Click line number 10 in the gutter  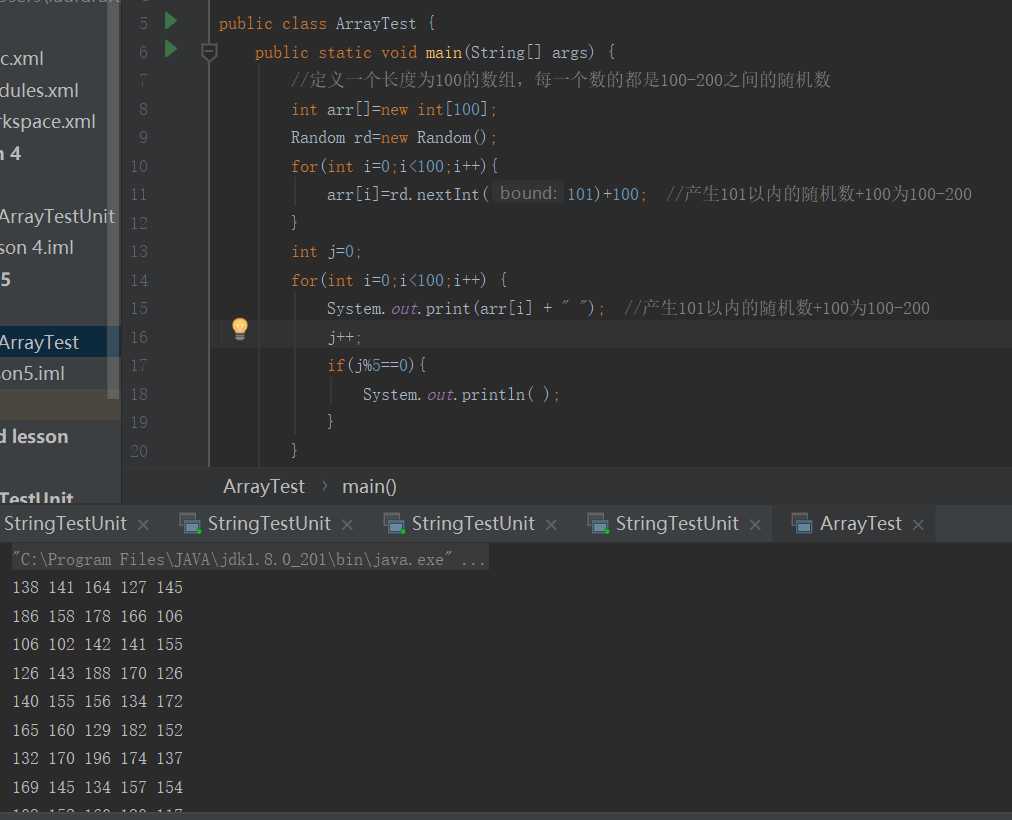pos(139,166)
